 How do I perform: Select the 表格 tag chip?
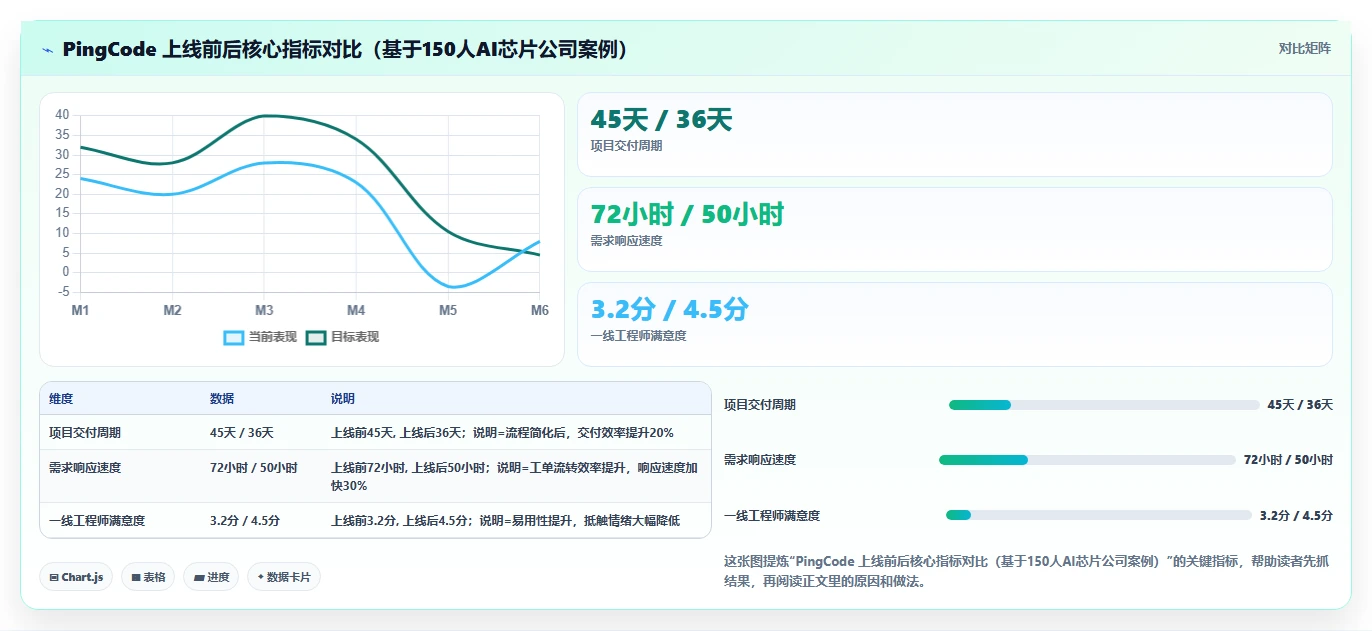148,577
